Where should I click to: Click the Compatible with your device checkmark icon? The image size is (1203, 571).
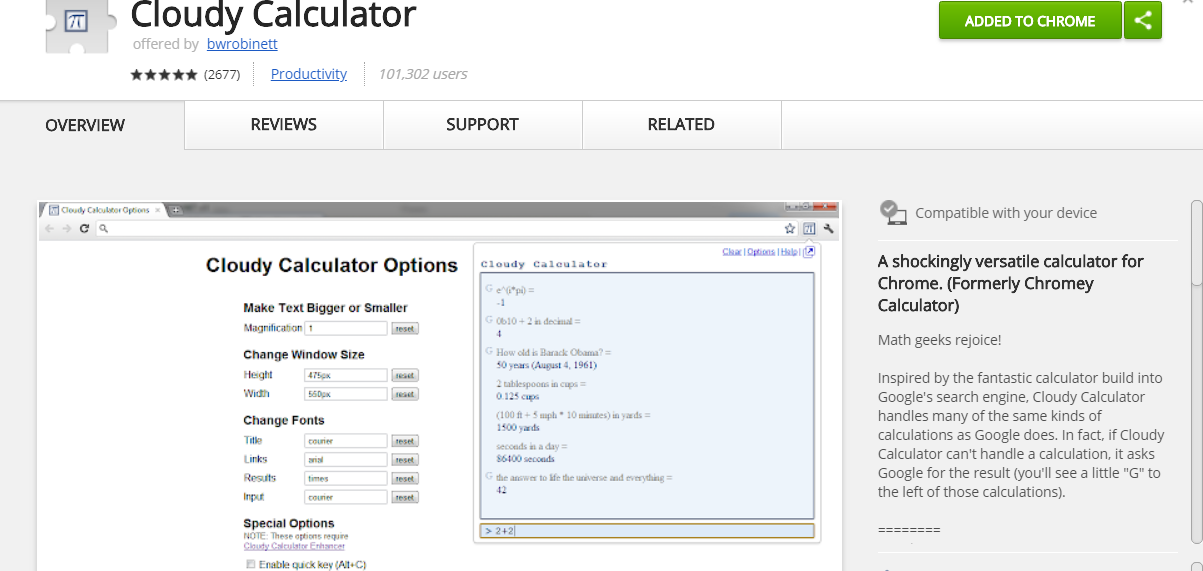point(892,212)
